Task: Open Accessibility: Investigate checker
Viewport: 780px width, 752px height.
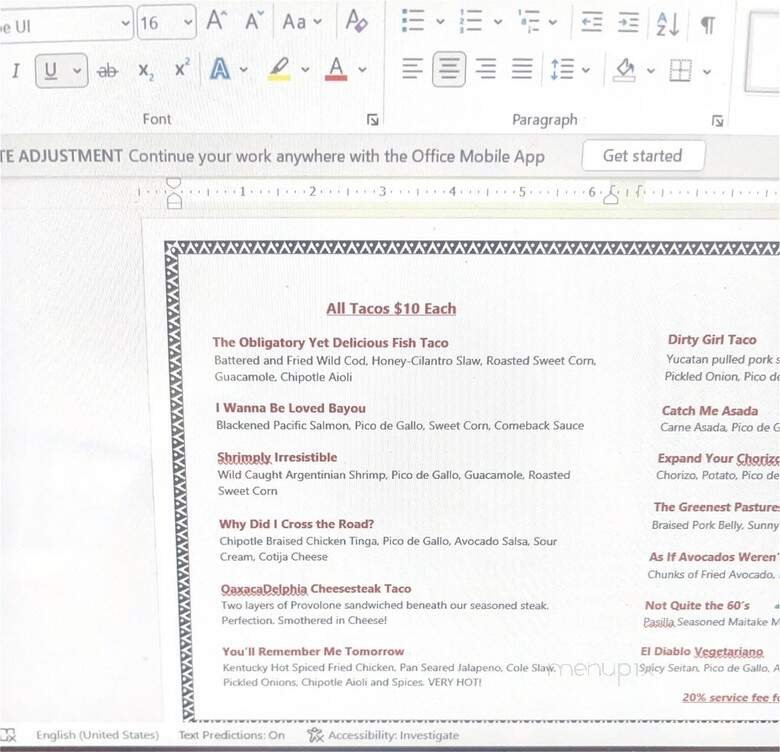Action: (383, 735)
